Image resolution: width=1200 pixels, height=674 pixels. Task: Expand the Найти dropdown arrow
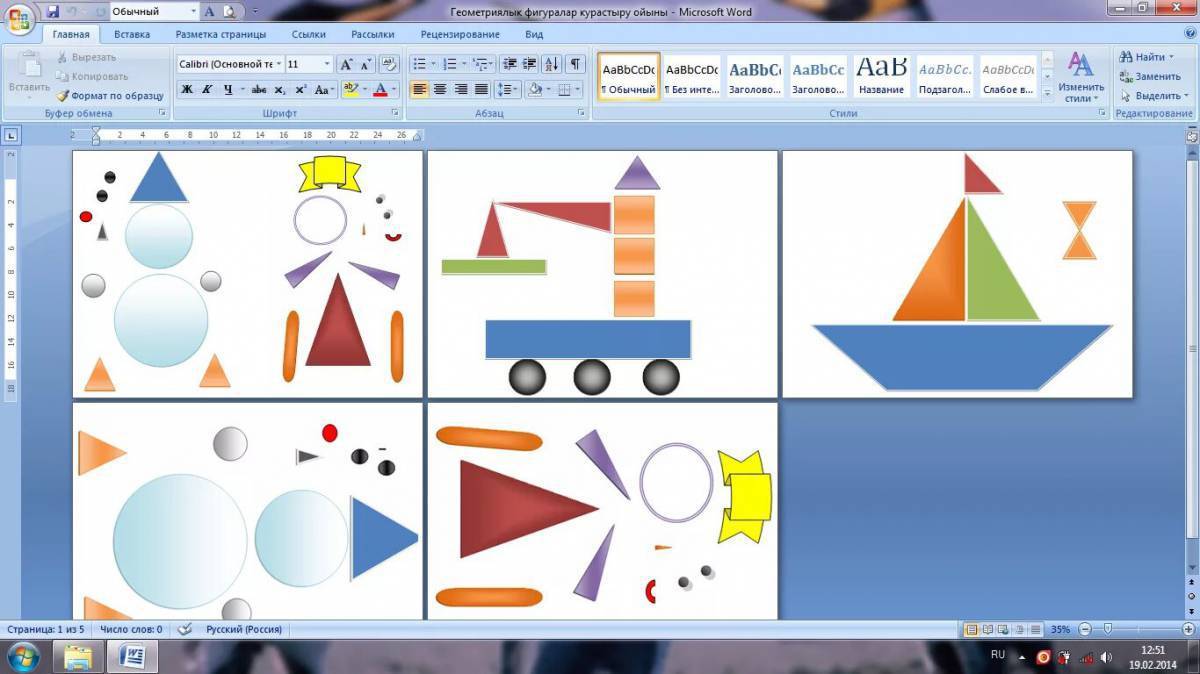coord(1172,58)
